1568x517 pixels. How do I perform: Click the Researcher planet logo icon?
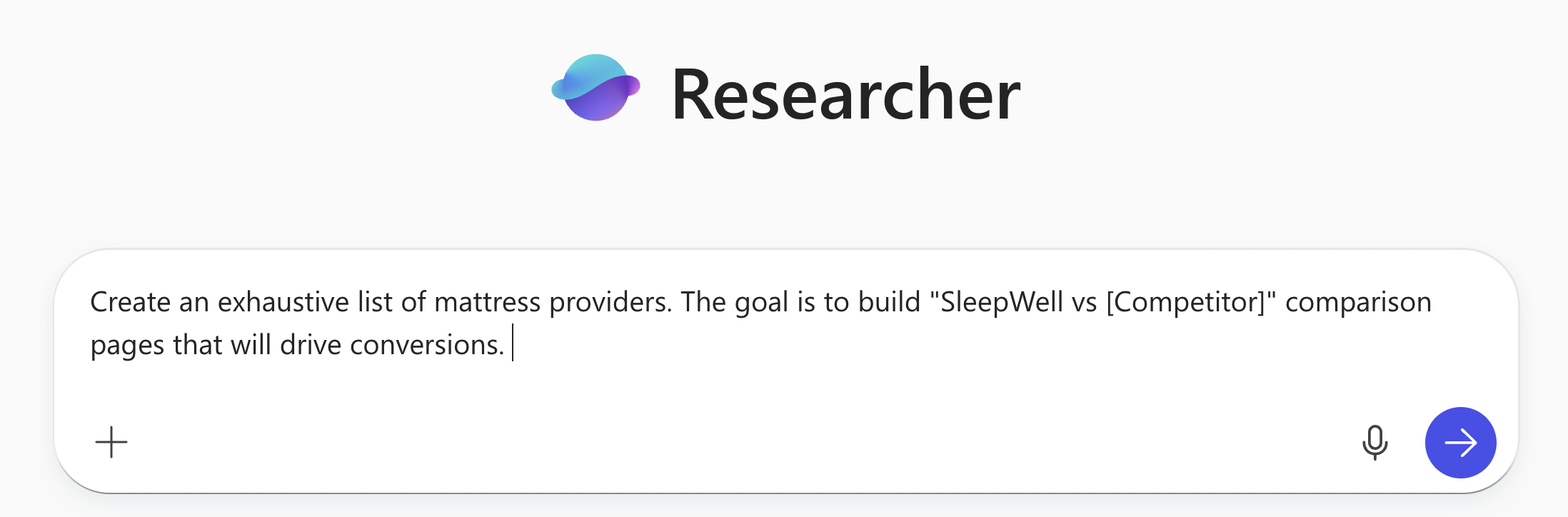click(x=595, y=88)
